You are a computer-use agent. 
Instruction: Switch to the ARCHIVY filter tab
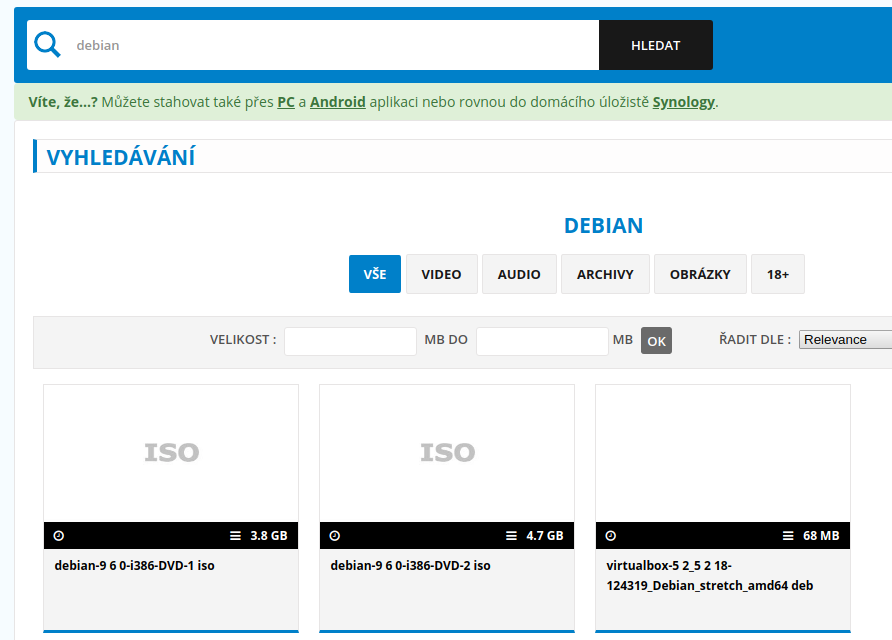[605, 274]
